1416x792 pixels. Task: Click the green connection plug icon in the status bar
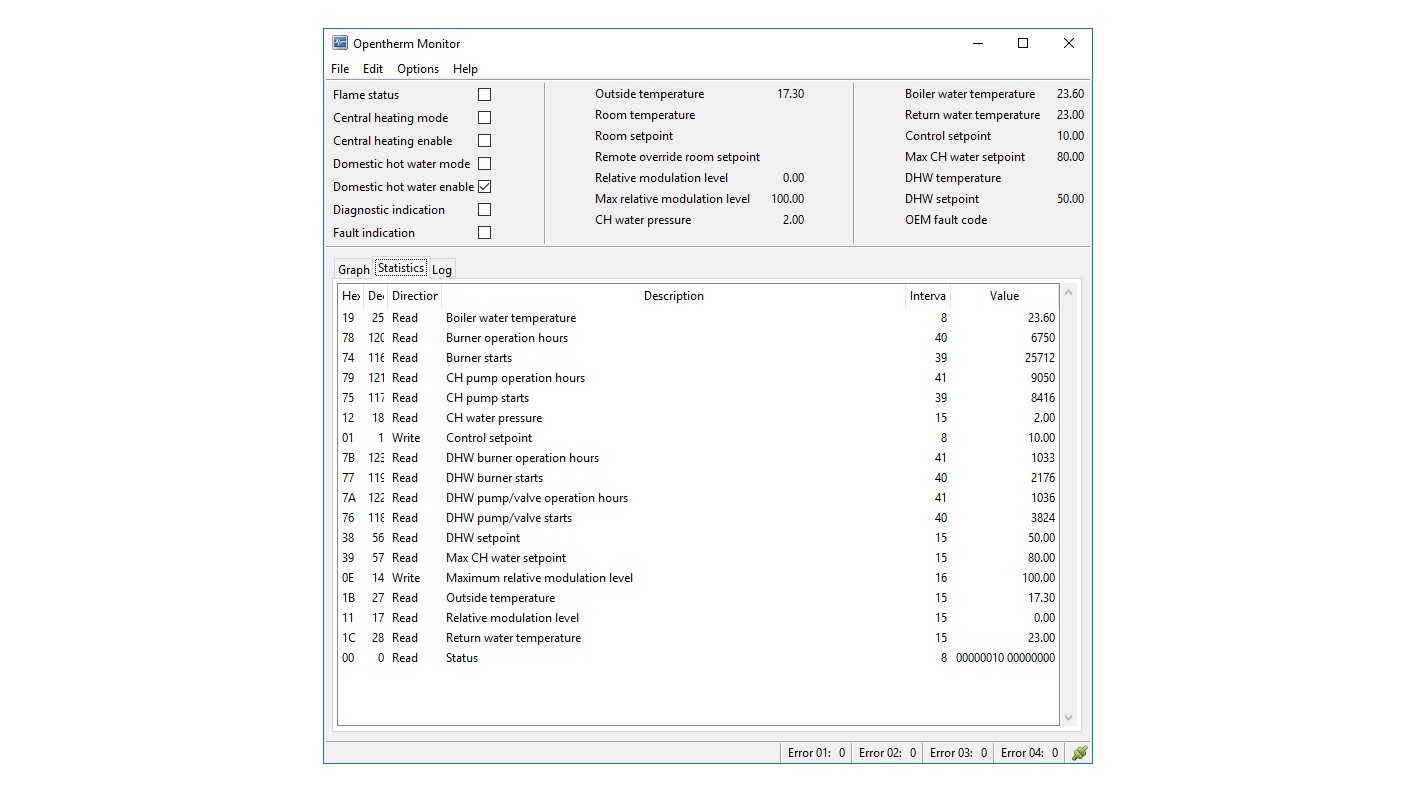pyautogui.click(x=1079, y=753)
